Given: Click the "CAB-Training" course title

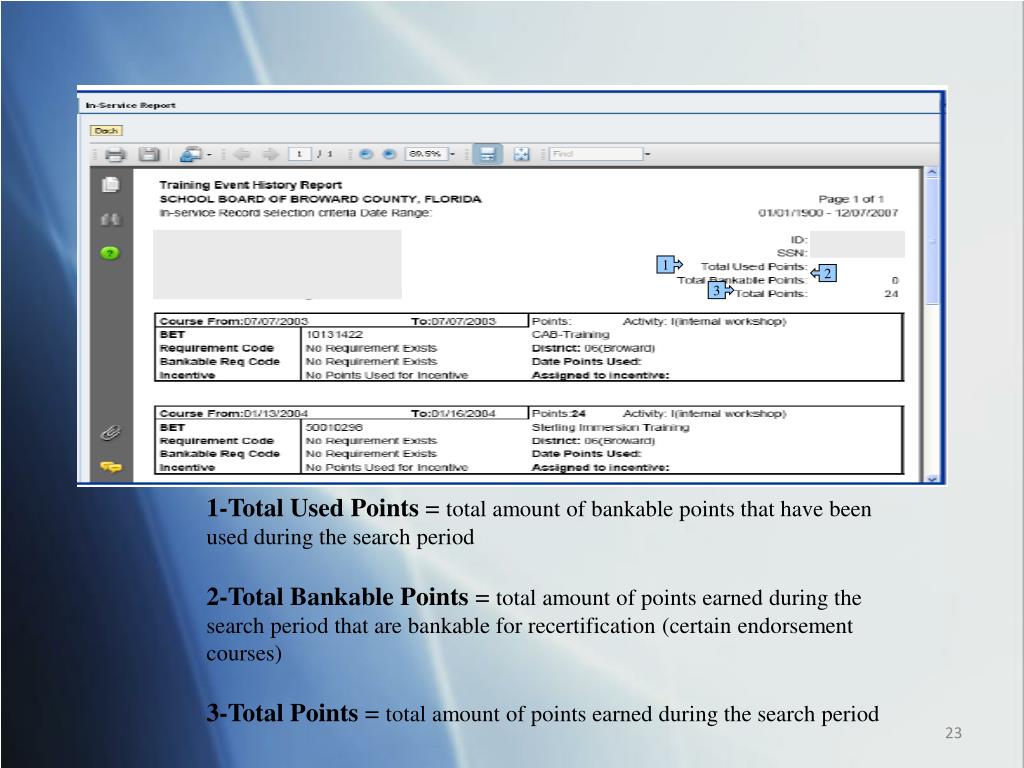Looking at the screenshot, I should point(571,334).
